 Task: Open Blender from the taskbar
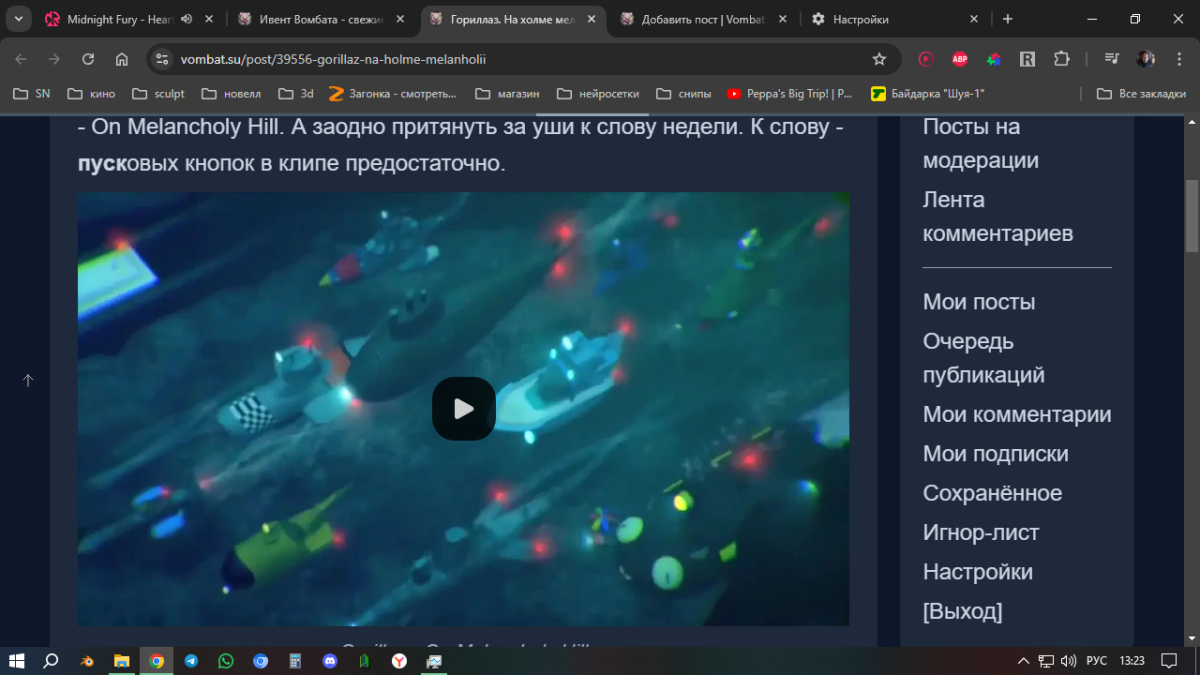coord(88,661)
